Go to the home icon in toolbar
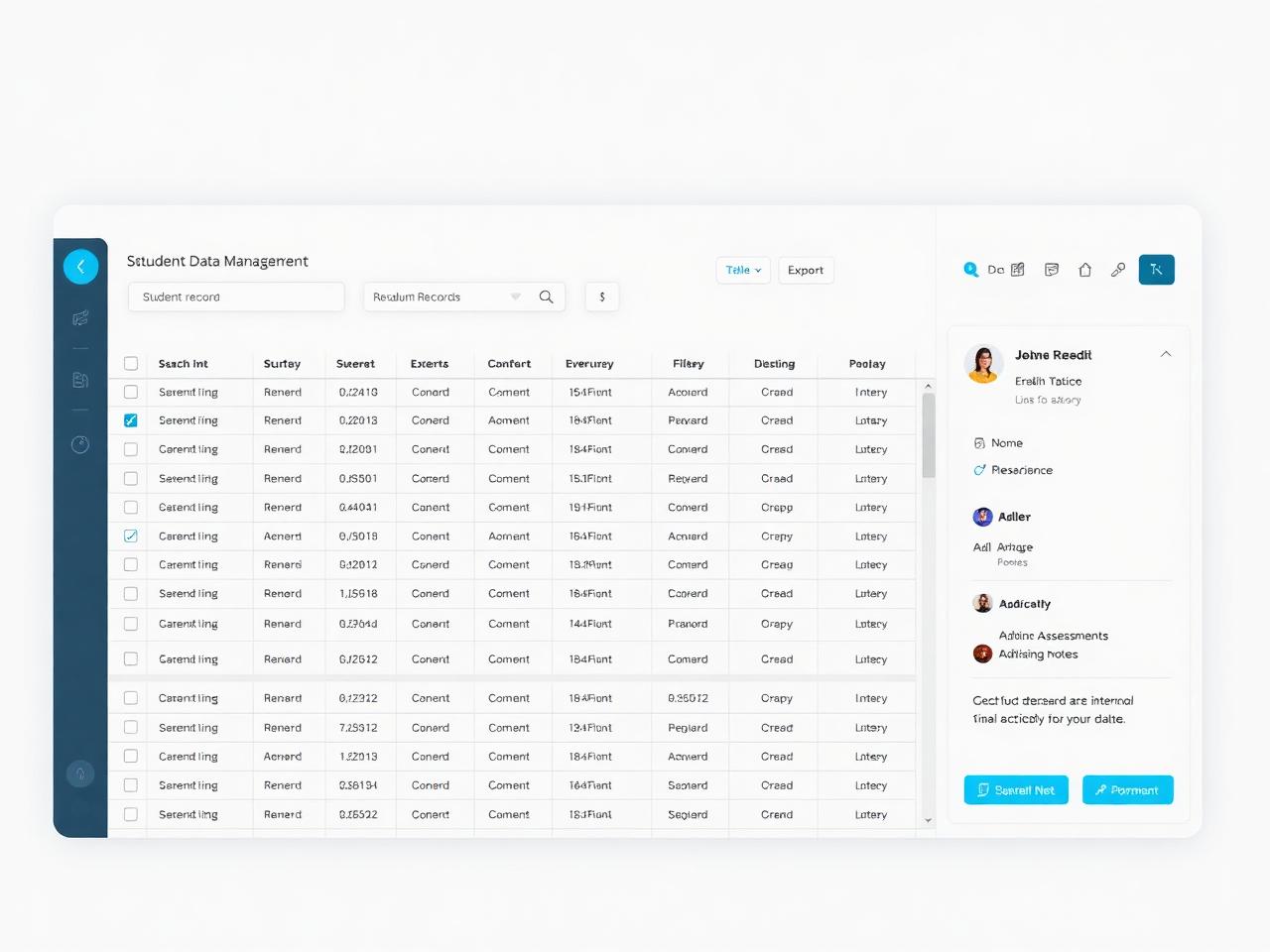1270x952 pixels. (x=1084, y=270)
